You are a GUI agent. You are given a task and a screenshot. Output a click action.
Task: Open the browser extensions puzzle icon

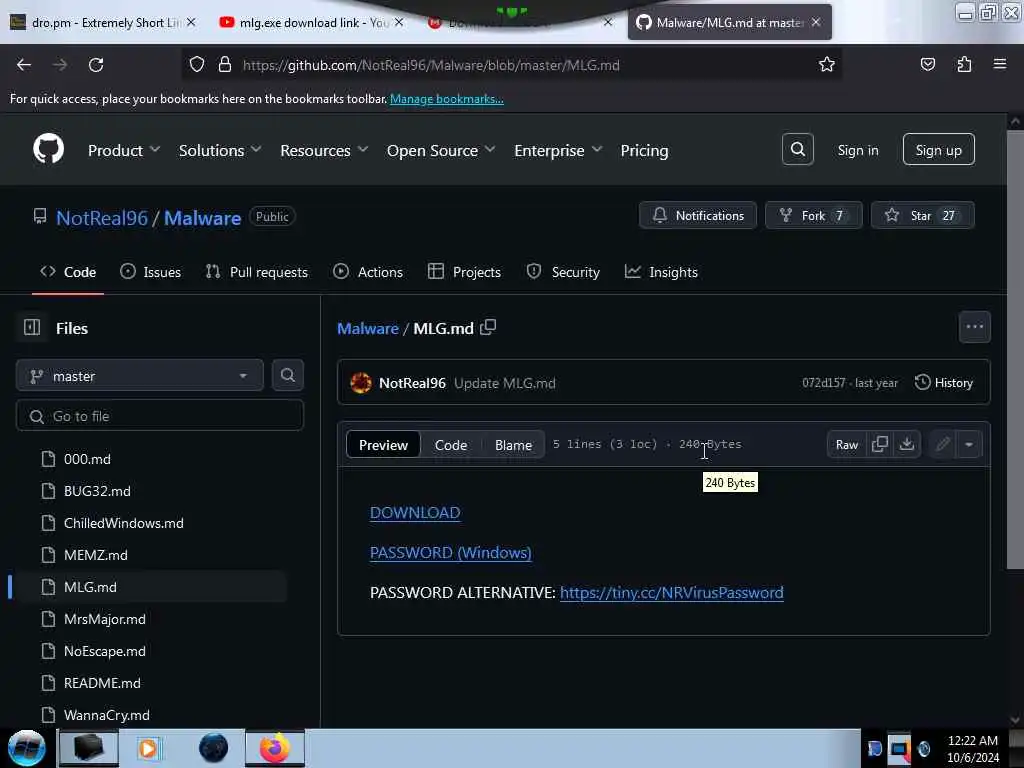964,64
